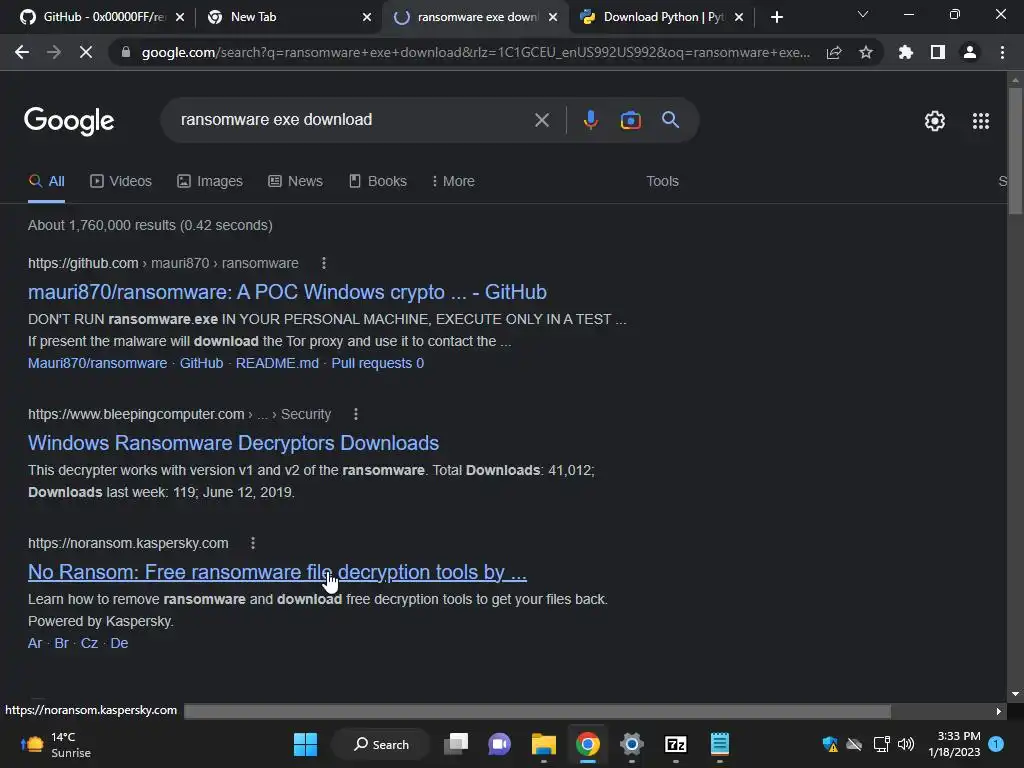Open the weather widget showing 14°C
The height and width of the screenshot is (768, 1024).
pyautogui.click(x=56, y=744)
